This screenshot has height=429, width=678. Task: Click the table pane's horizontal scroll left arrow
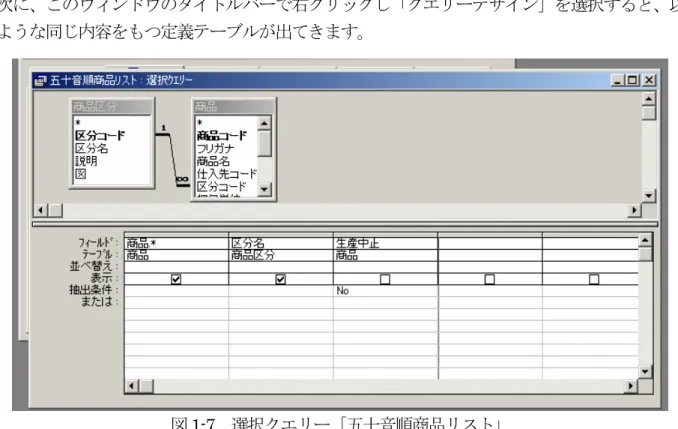point(41,211)
